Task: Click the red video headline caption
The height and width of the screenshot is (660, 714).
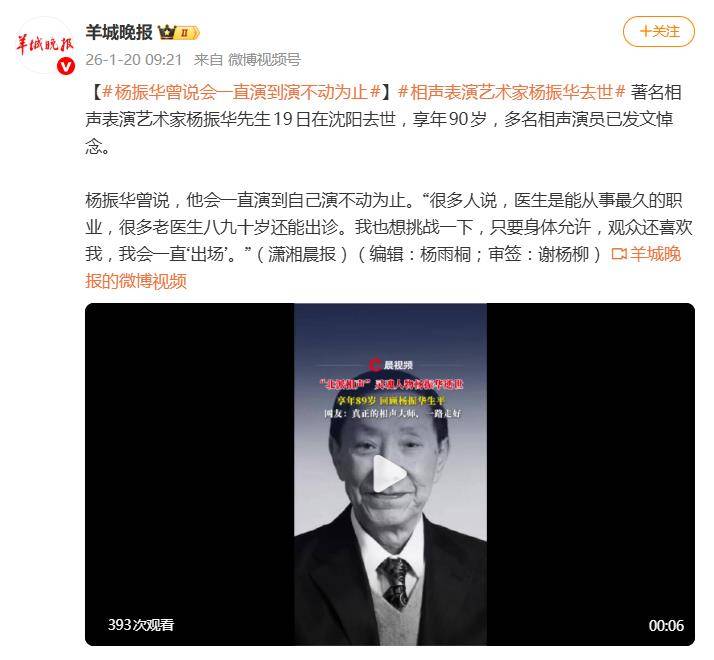Action: click(x=391, y=384)
